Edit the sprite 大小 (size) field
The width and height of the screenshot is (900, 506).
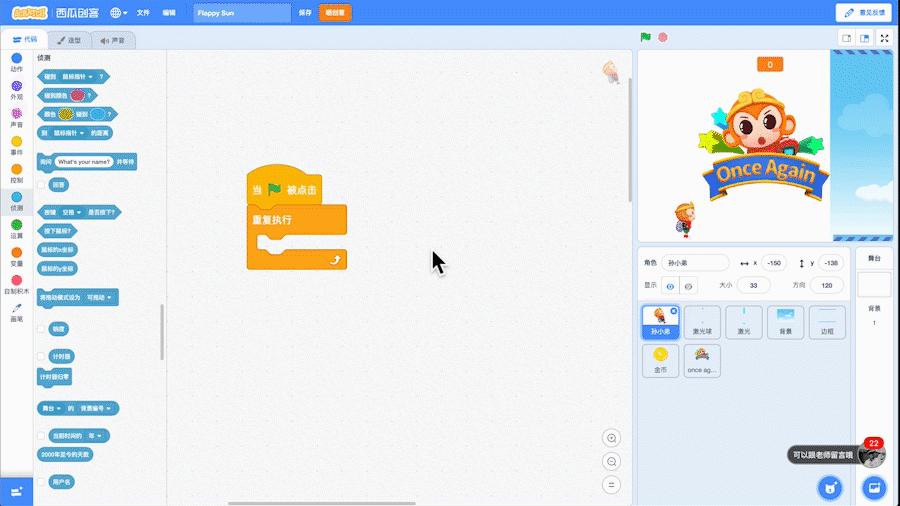pos(753,285)
